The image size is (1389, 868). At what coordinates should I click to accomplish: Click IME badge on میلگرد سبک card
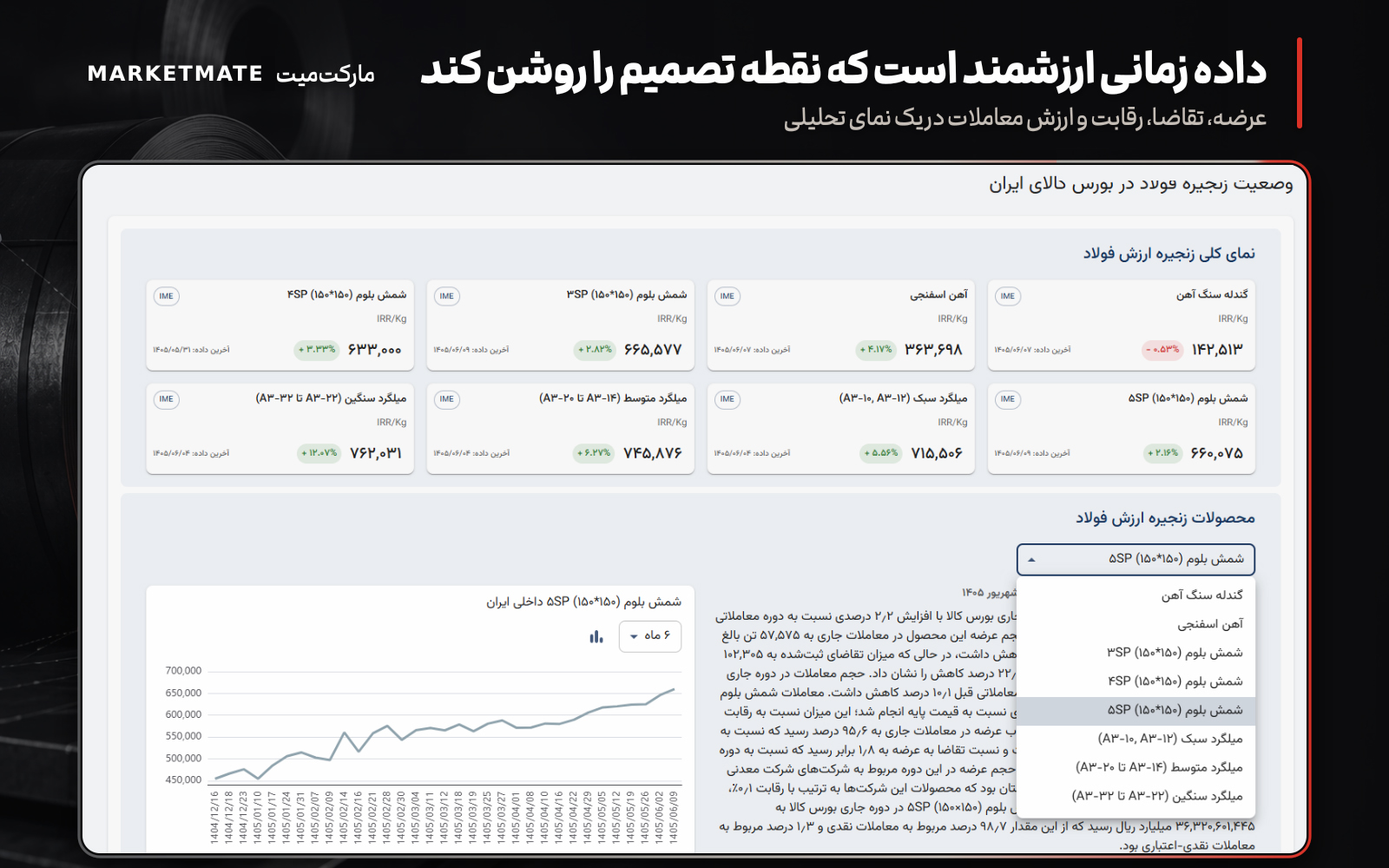[727, 399]
